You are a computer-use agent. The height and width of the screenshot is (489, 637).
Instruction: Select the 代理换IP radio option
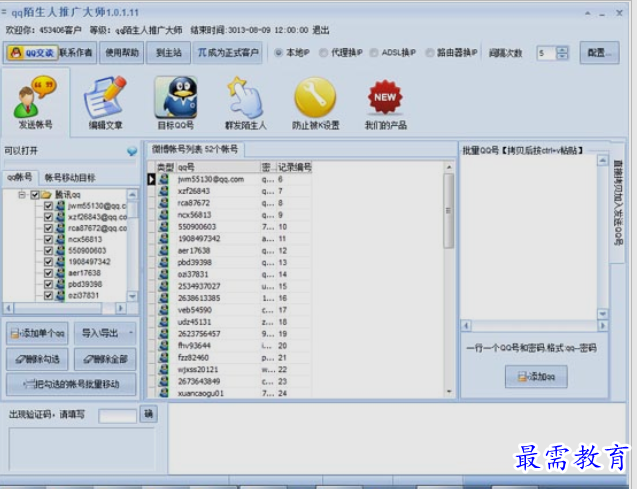pos(323,53)
